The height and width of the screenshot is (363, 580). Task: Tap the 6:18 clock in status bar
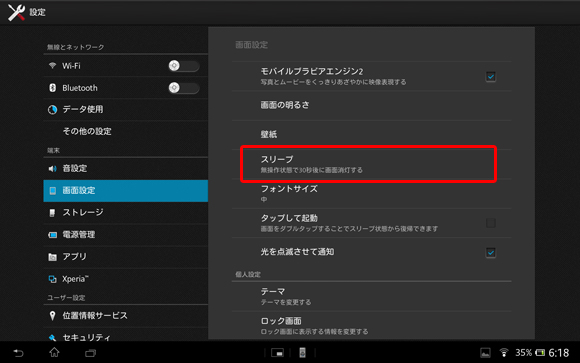(x=559, y=353)
